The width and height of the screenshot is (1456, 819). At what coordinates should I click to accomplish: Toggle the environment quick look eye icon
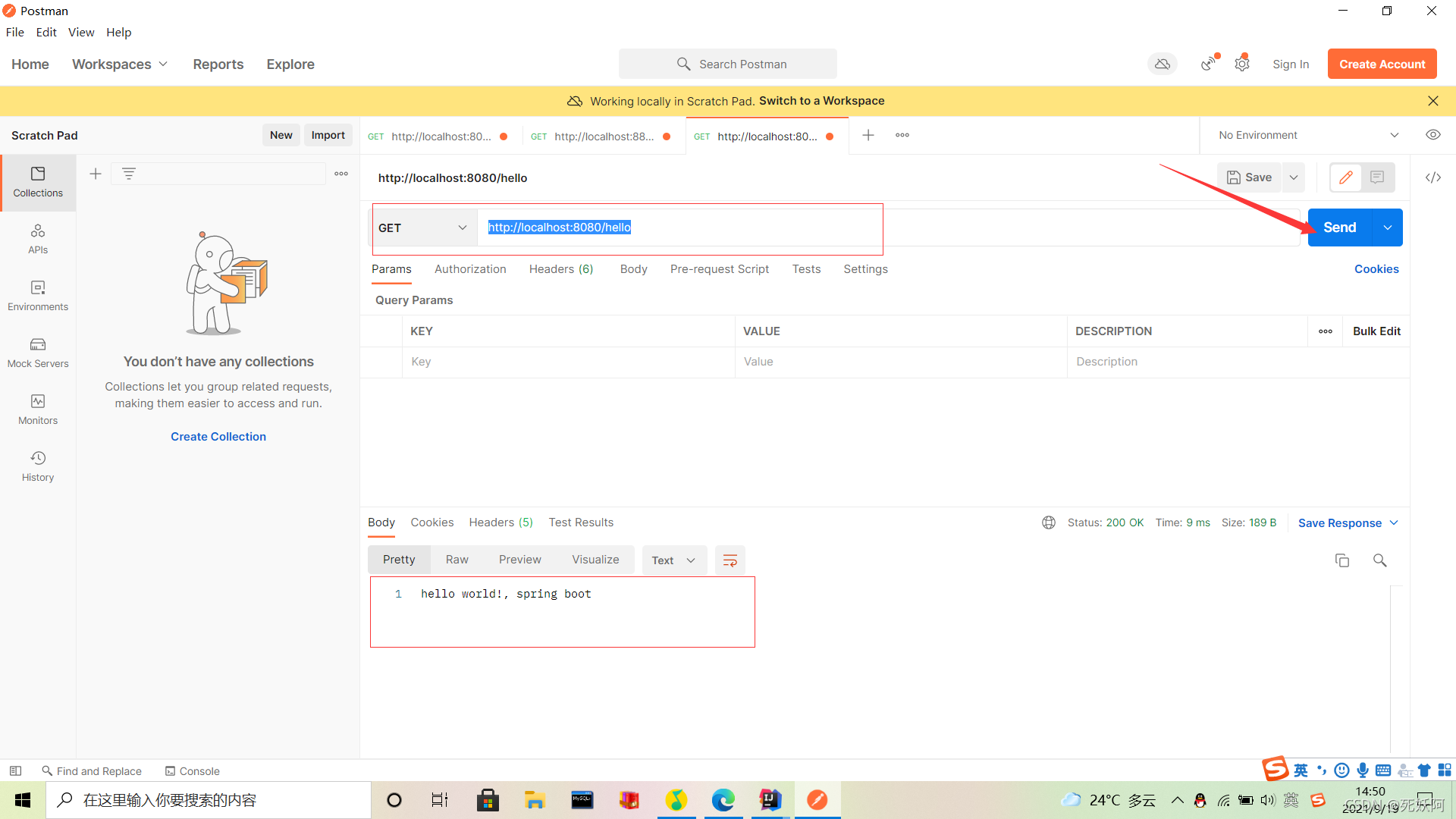1433,134
